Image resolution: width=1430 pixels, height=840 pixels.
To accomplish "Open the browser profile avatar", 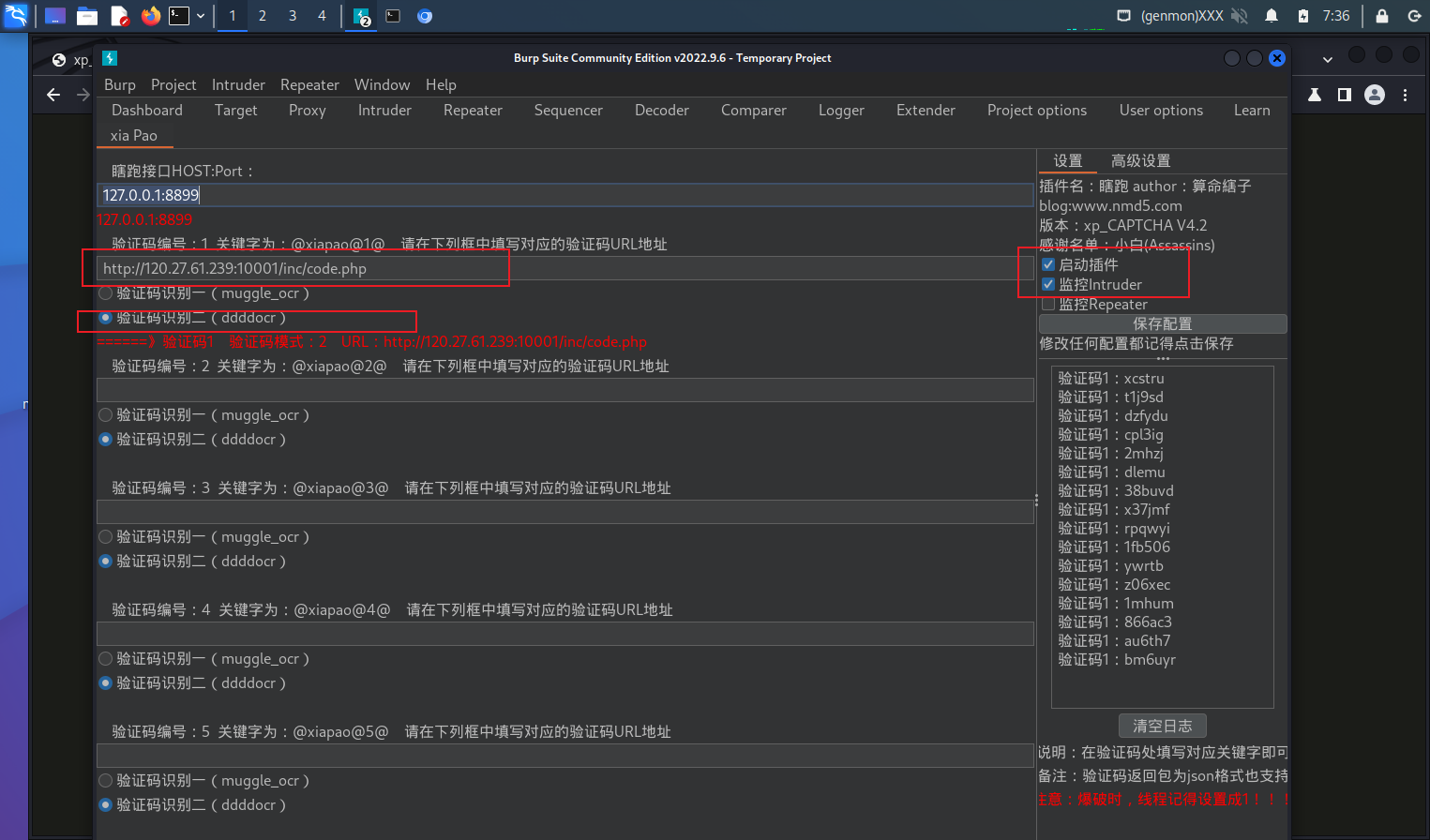I will (1375, 95).
